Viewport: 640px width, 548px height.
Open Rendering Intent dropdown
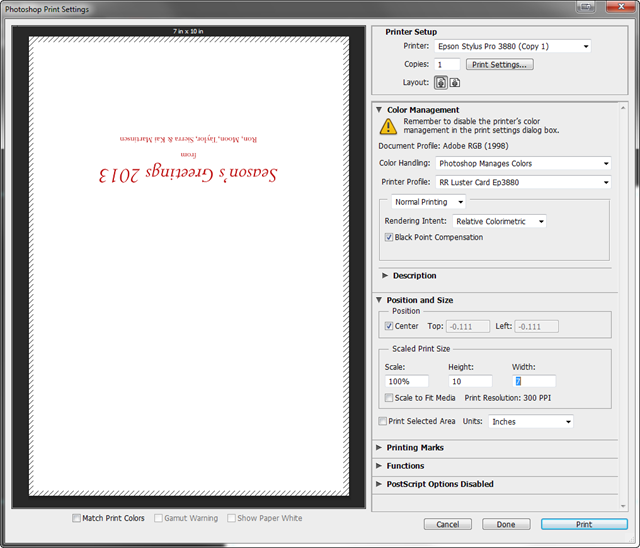click(x=499, y=221)
